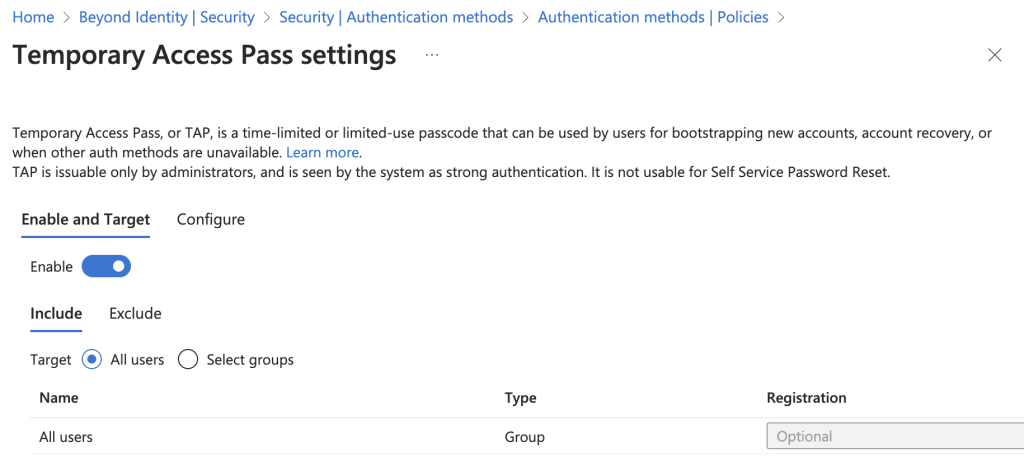The image size is (1024, 475).
Task: Open the Exclude tab
Action: 135,313
